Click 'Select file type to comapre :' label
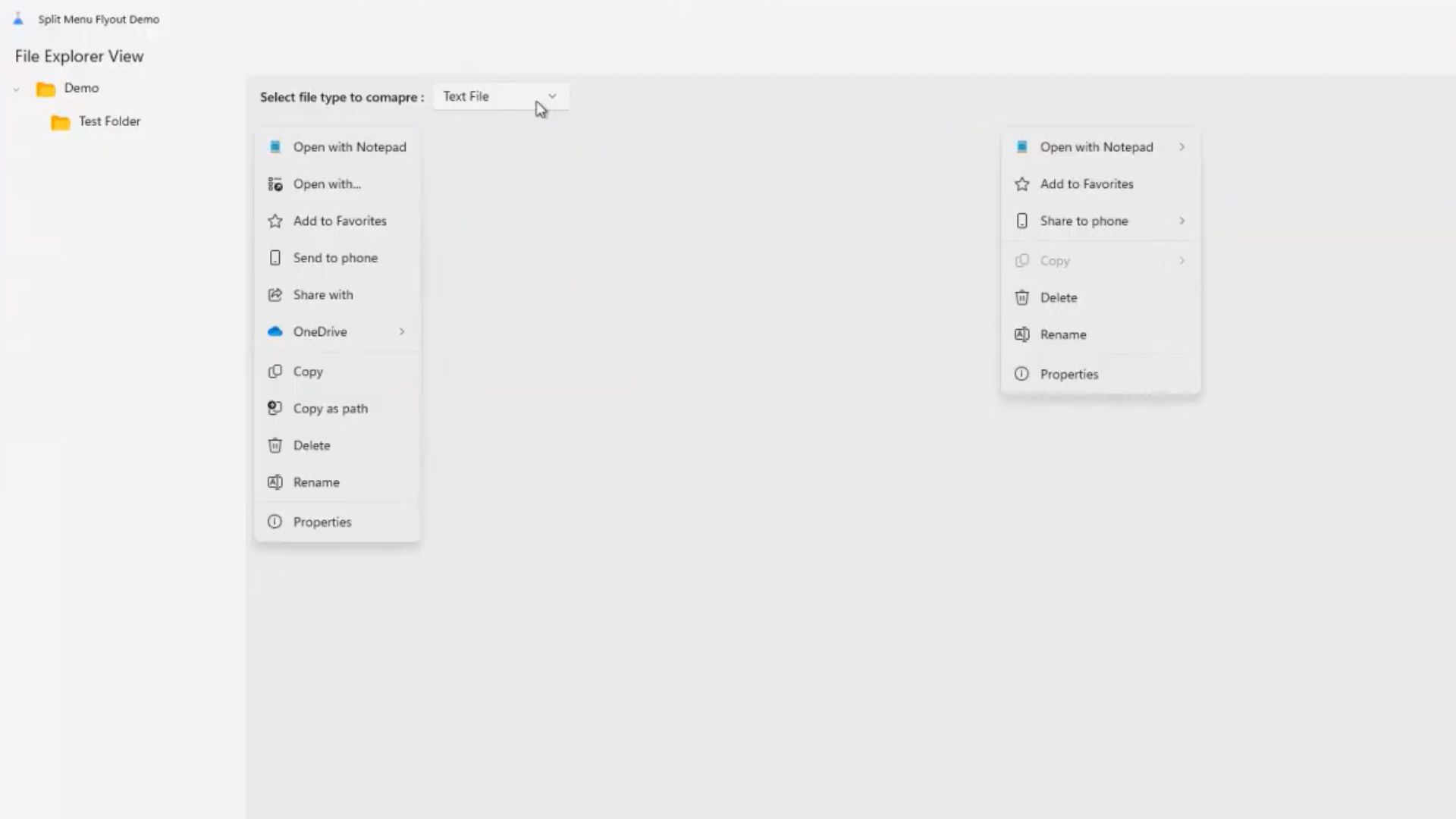 pyautogui.click(x=342, y=97)
